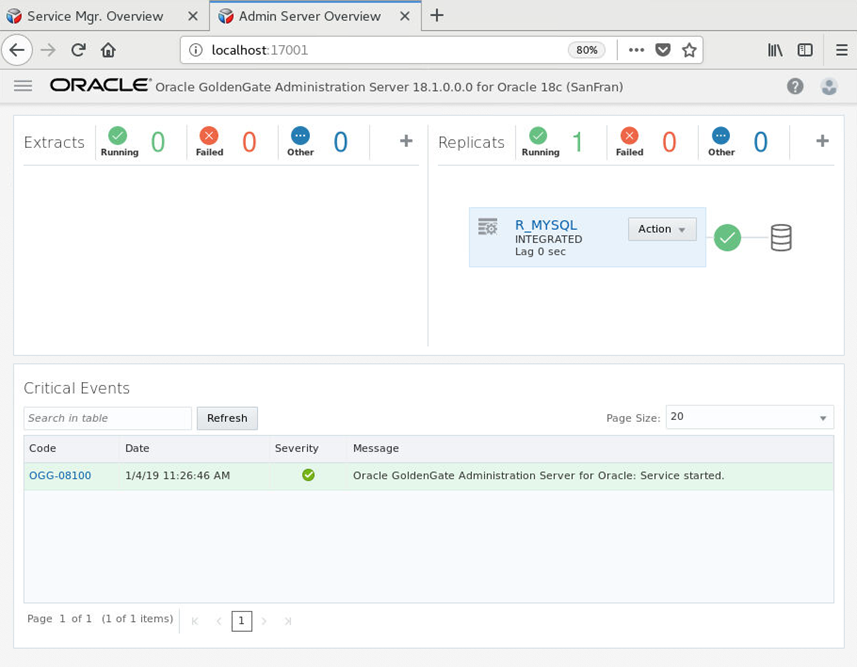Click the green severity icon for OGG-08100
Viewport: 860px width, 667px height.
click(308, 475)
